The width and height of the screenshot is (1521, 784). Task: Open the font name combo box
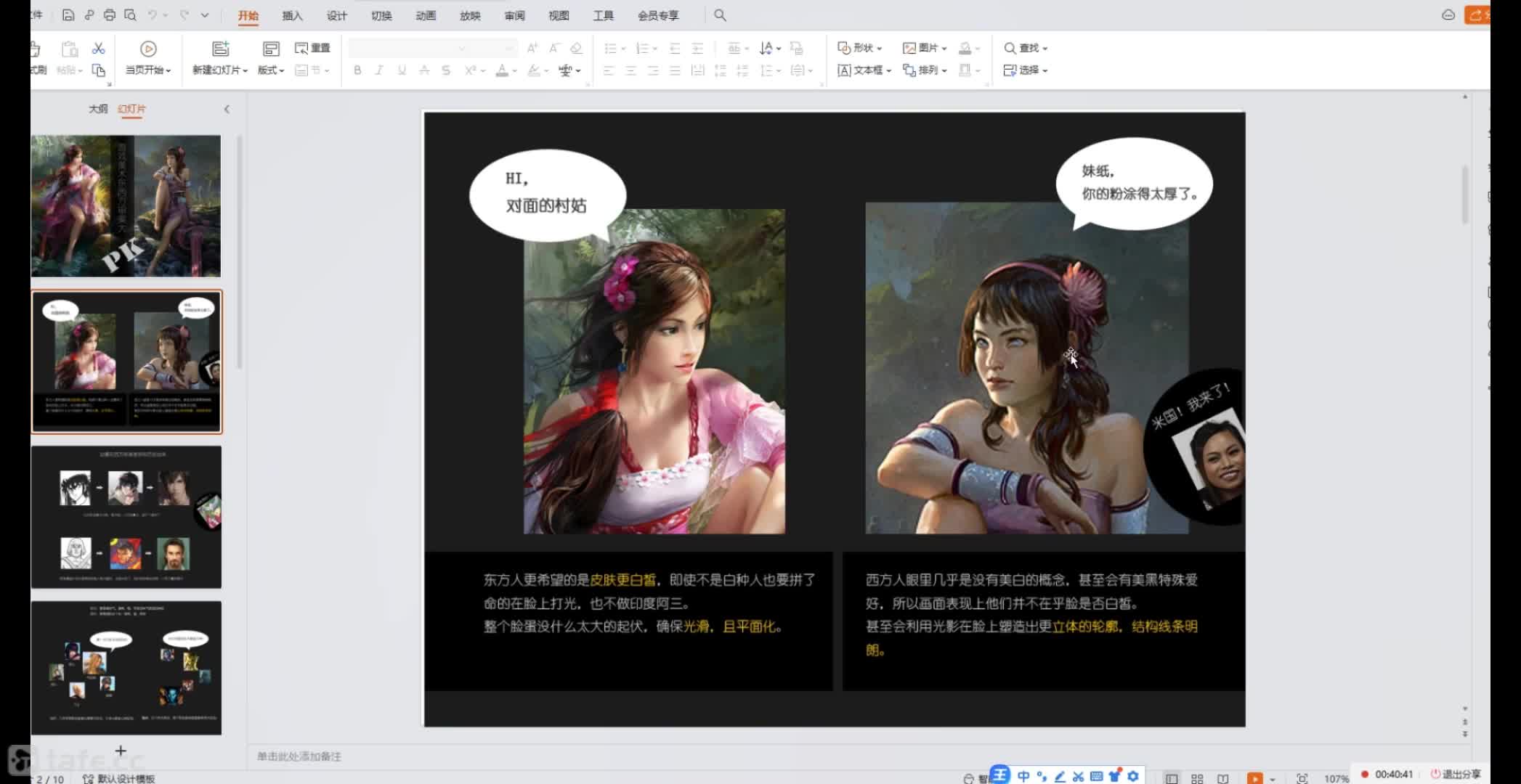pyautogui.click(x=408, y=48)
